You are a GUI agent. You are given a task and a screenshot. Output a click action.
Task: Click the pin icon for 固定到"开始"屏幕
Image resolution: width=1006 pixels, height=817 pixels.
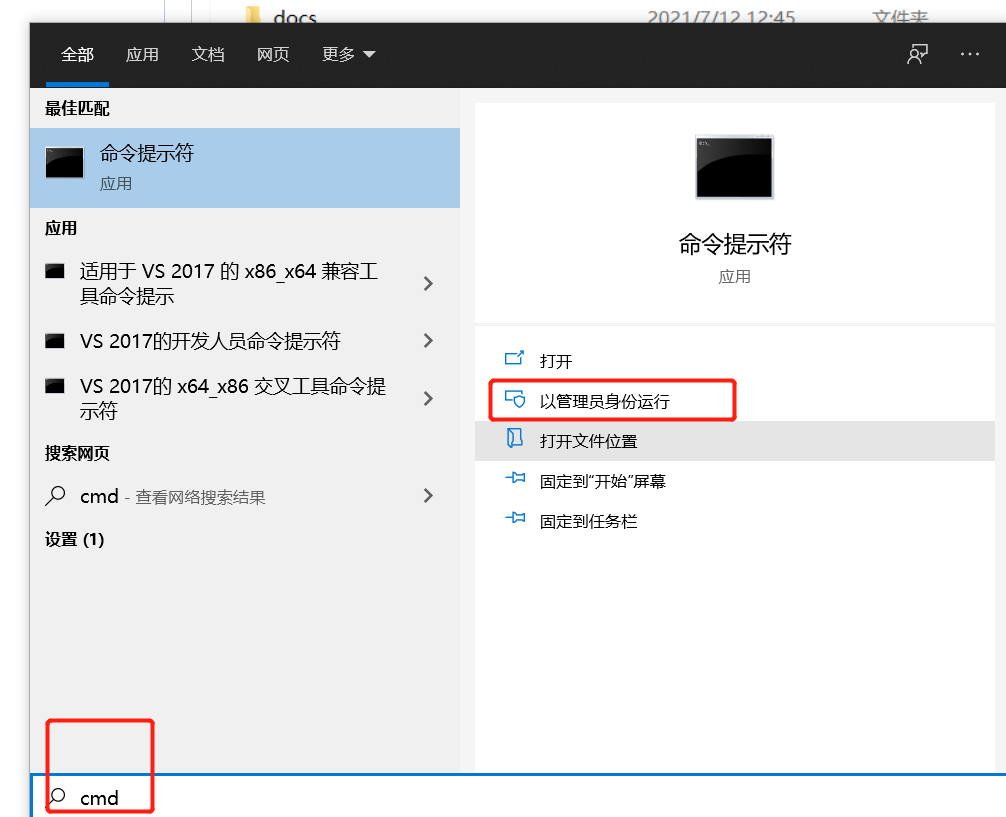[x=515, y=478]
